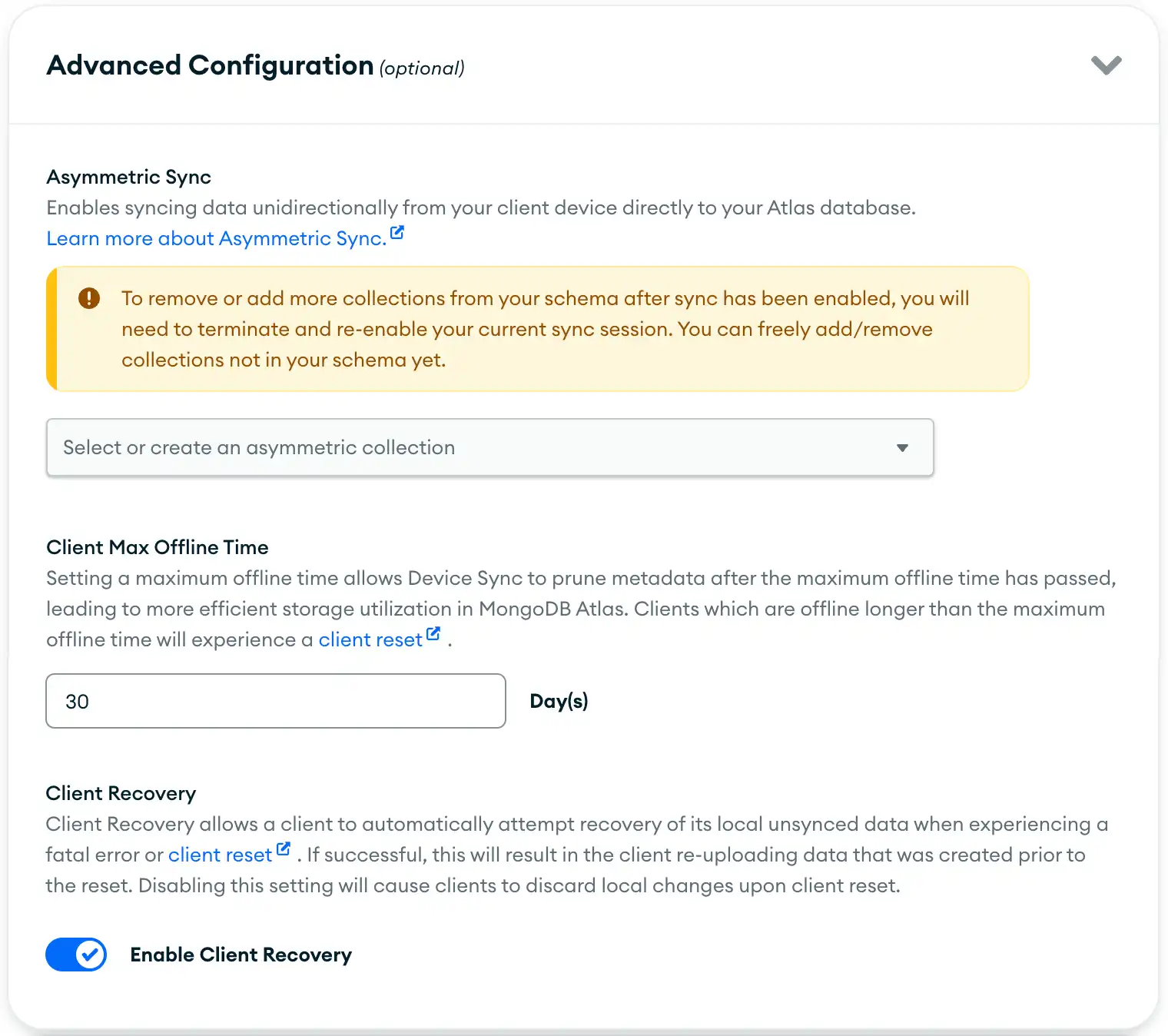The image size is (1168, 1036).
Task: Click the checkmark icon inside the recovery toggle
Action: [x=90, y=954]
